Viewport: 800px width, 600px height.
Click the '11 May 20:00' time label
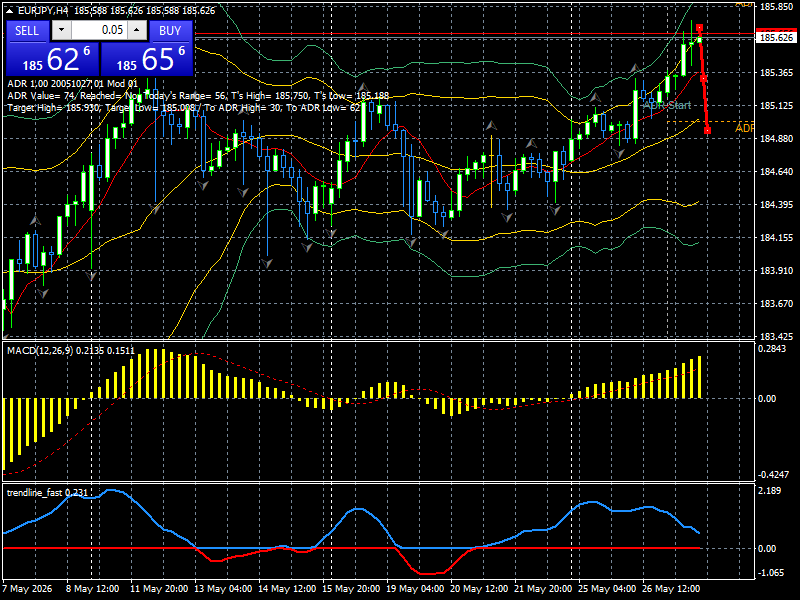(159, 589)
